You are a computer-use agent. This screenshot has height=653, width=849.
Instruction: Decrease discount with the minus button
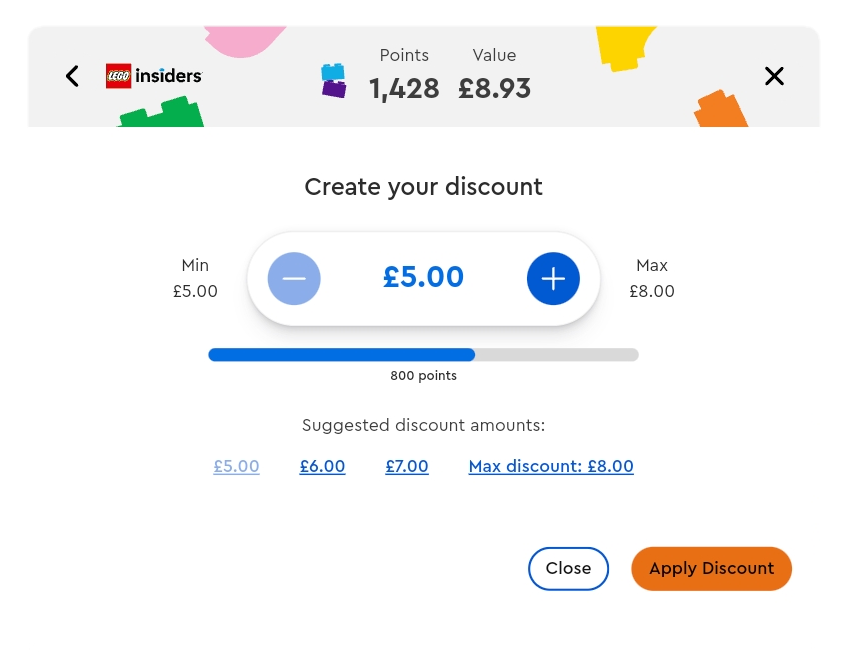point(294,278)
